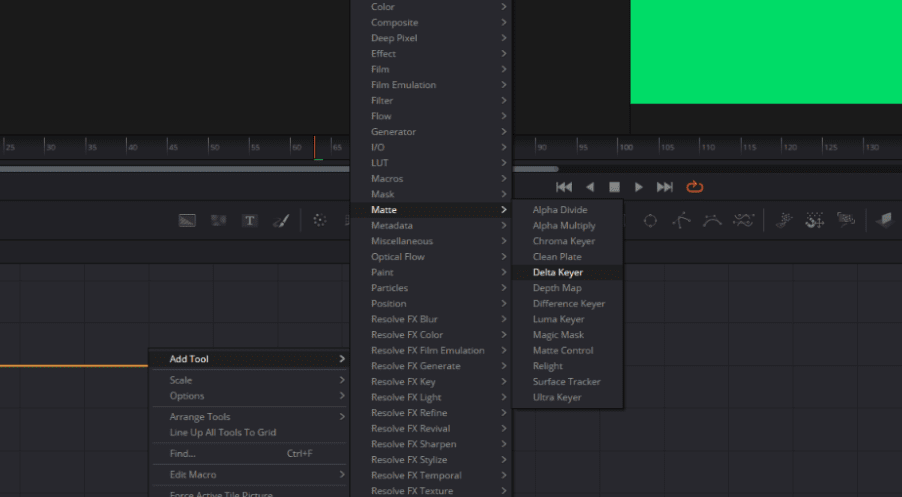Open the Optical Flow tool category
Image resolution: width=902 pixels, height=497 pixels.
431,257
